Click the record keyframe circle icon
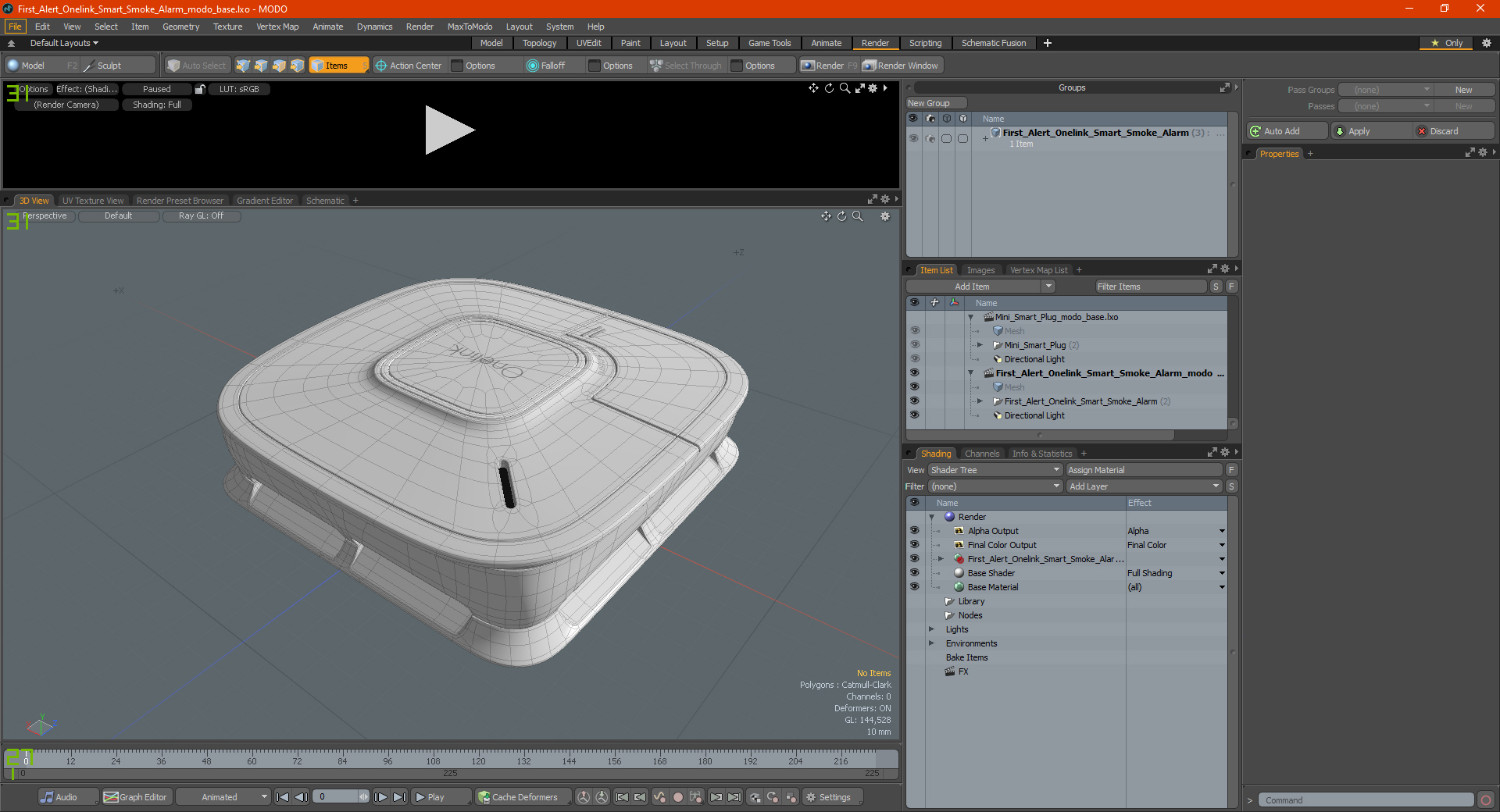 click(x=678, y=797)
